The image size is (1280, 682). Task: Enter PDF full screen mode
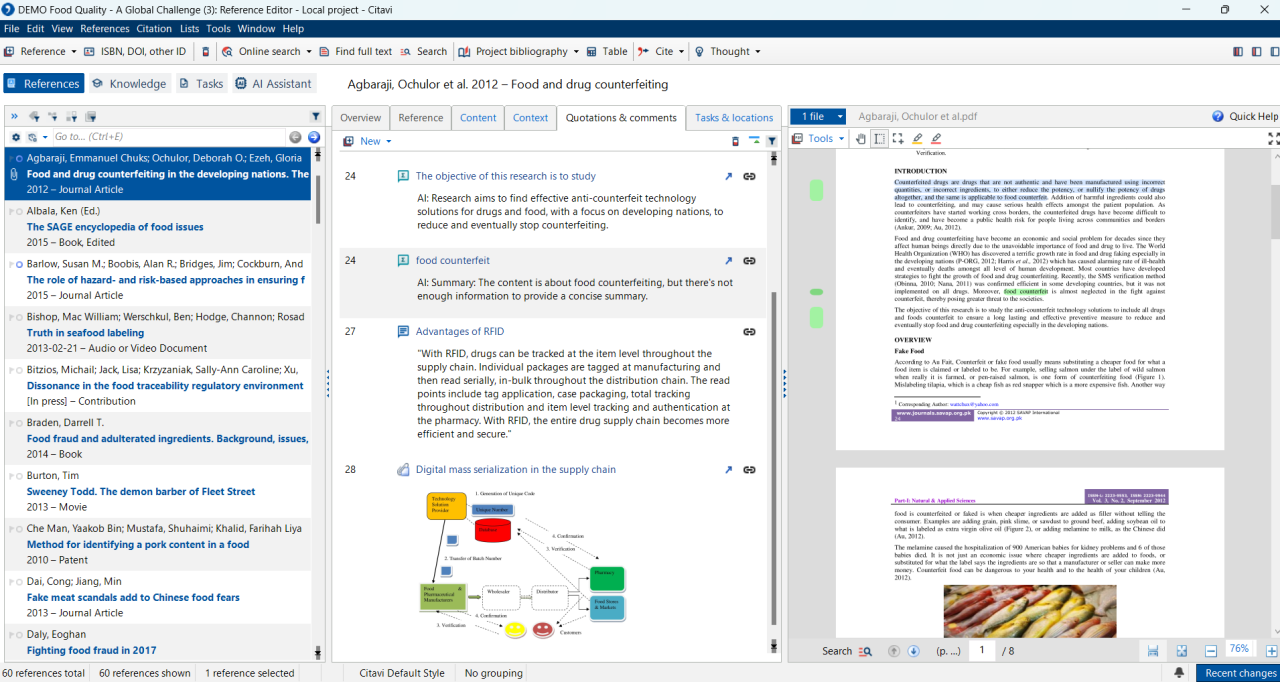1273,139
